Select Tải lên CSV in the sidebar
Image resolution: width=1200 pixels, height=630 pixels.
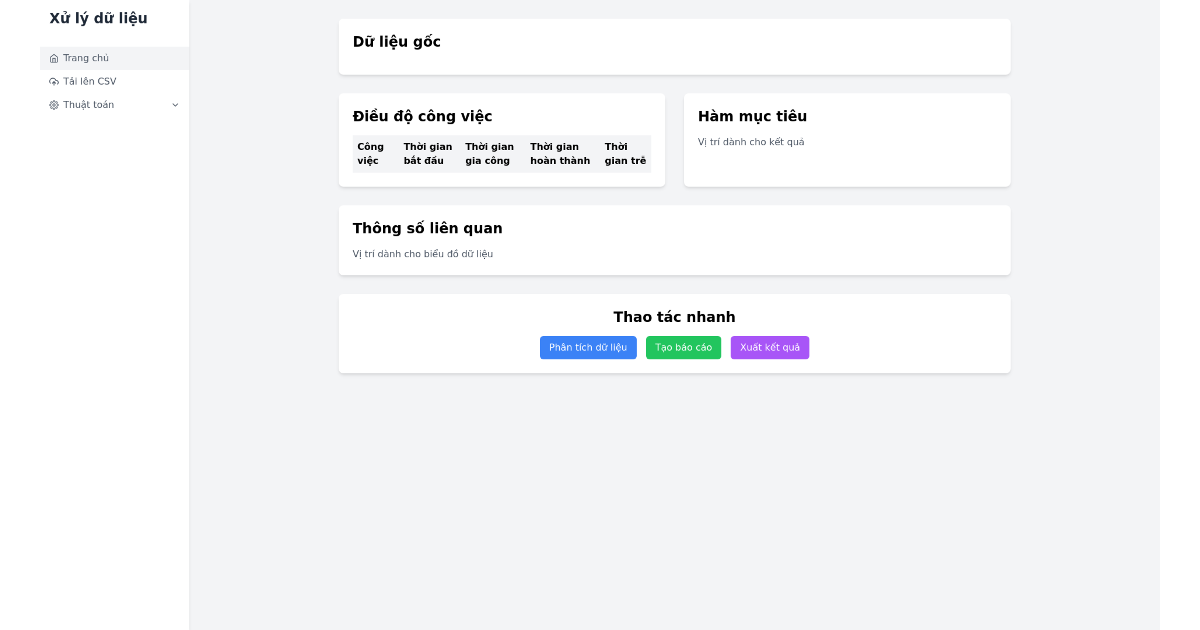click(90, 81)
